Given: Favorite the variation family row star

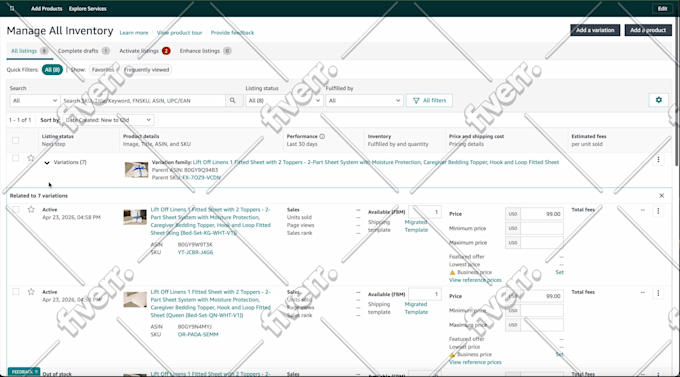Looking at the screenshot, I should pos(31,158).
